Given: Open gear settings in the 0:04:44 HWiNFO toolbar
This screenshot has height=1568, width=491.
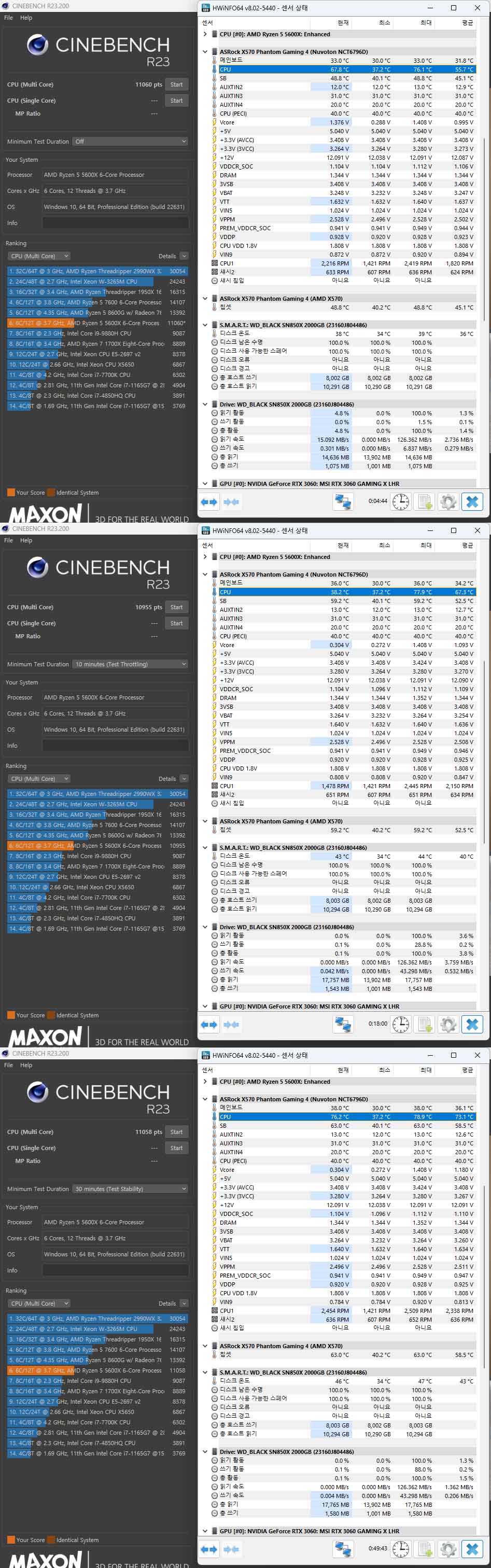Looking at the screenshot, I should [x=448, y=501].
